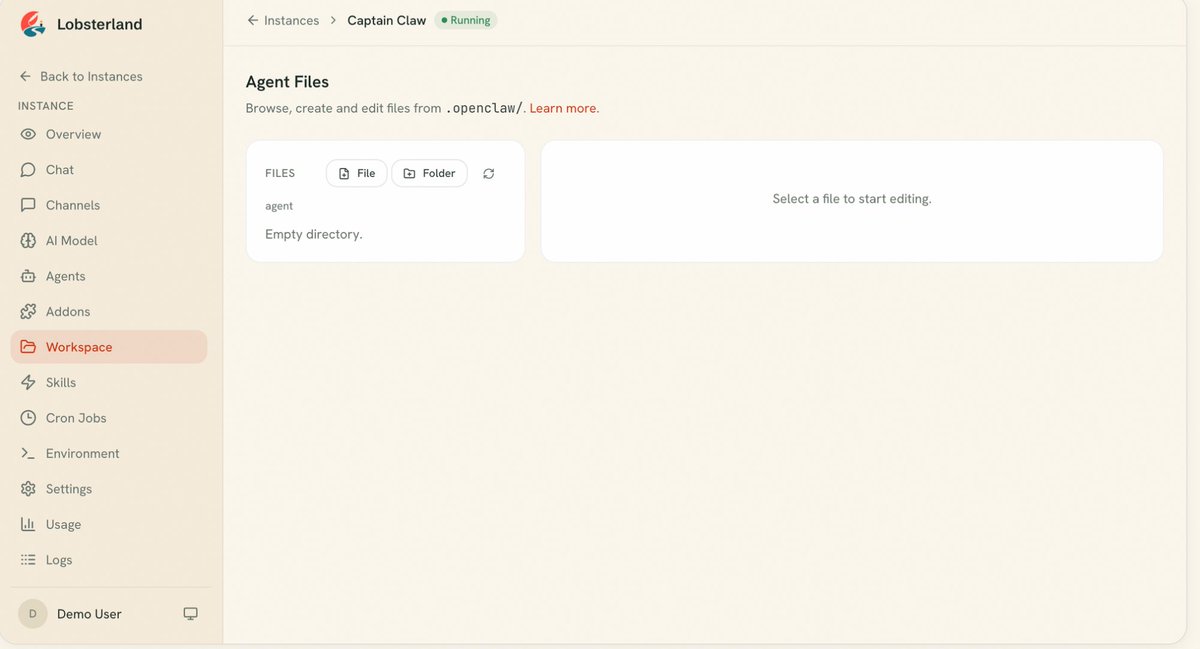Create a new Folder
This screenshot has width=1200, height=649.
[429, 173]
